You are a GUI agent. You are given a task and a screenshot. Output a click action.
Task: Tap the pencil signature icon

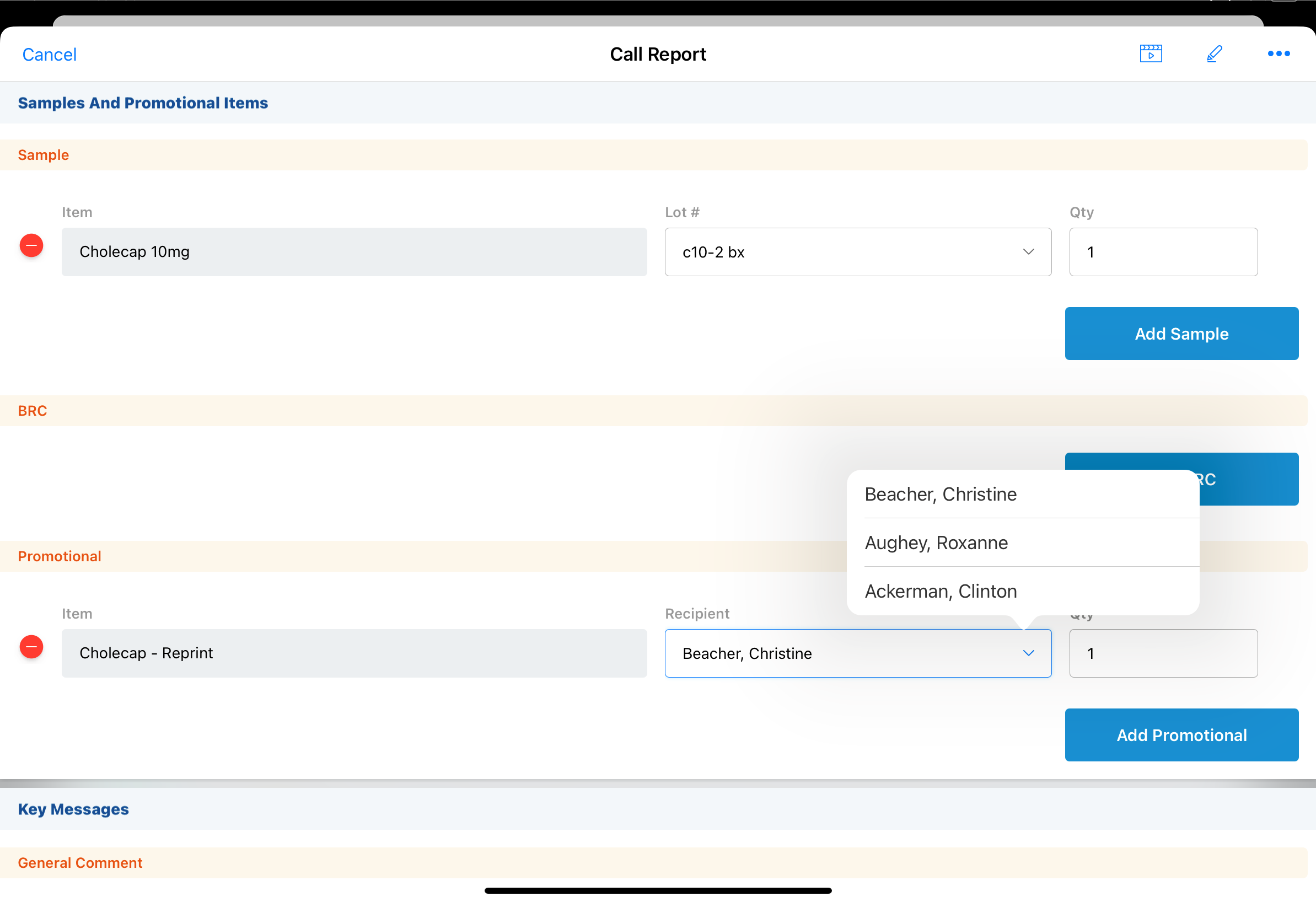(x=1214, y=54)
